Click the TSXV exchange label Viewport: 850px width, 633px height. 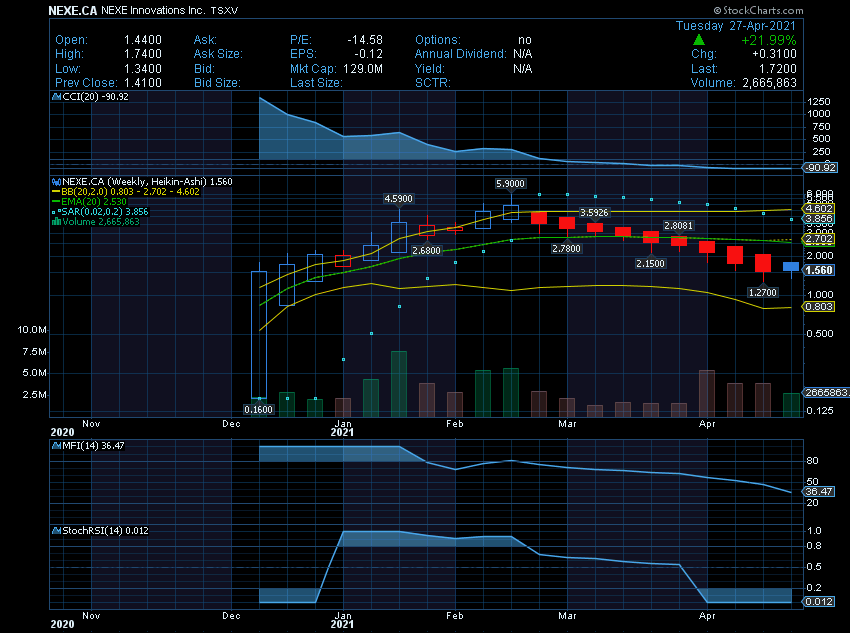224,10
